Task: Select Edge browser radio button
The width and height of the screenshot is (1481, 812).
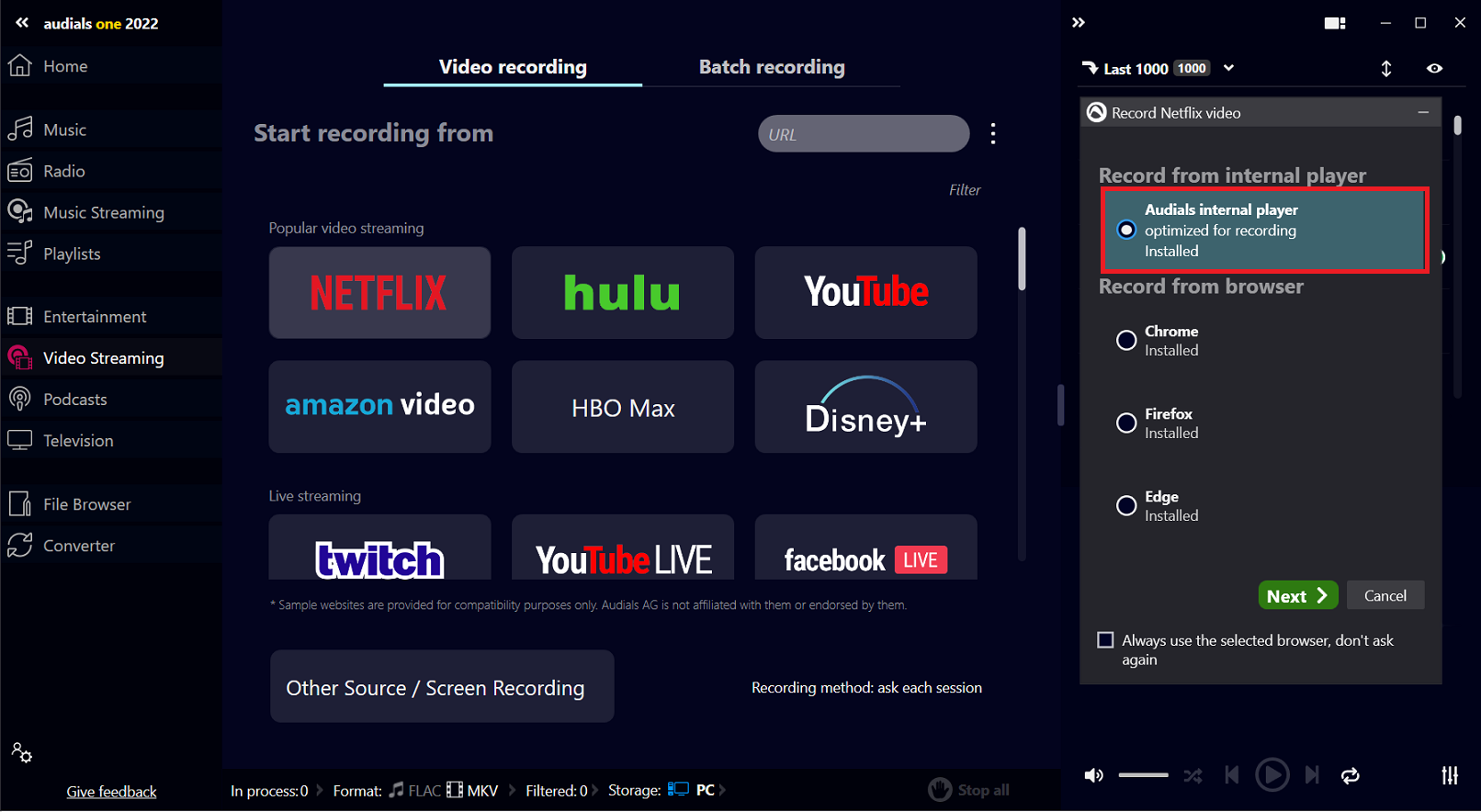Action: pos(1126,505)
